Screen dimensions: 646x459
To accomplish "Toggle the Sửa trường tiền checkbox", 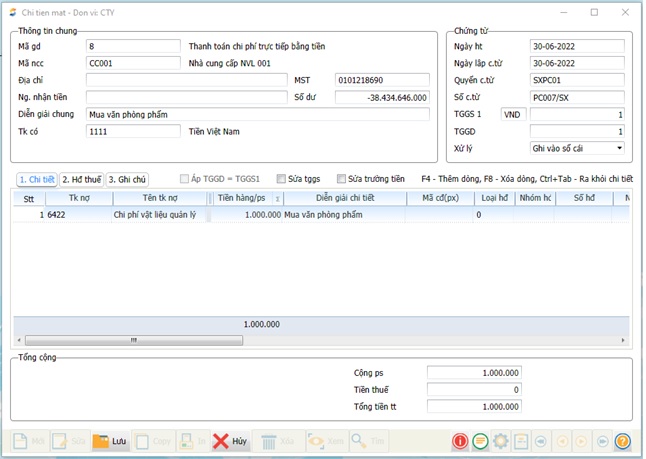I will [341, 179].
